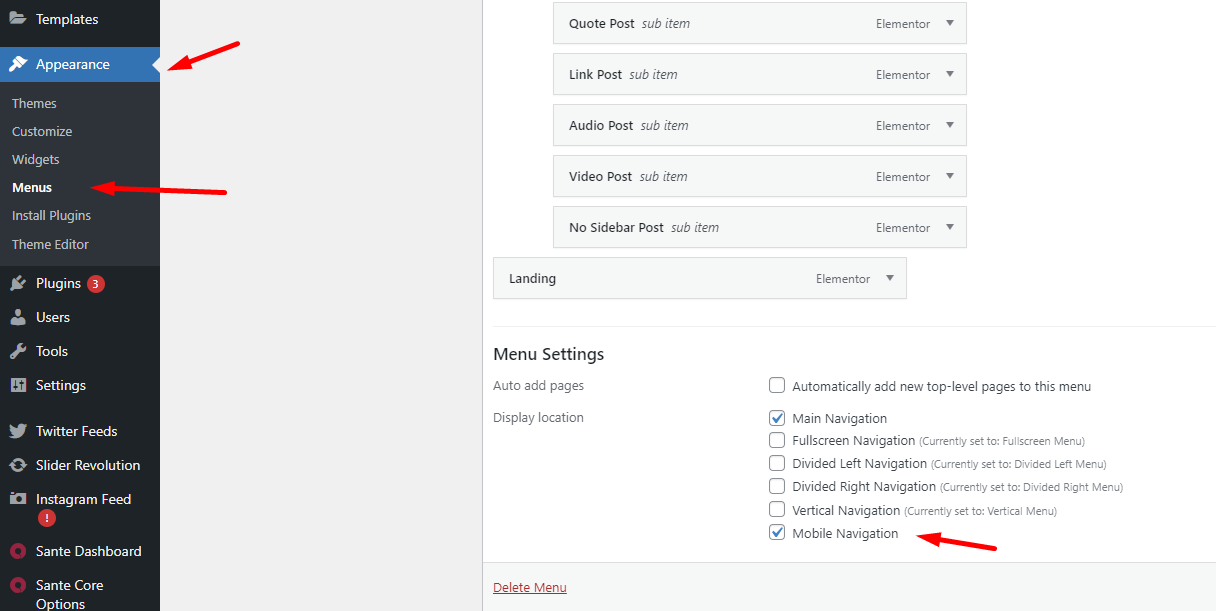Expand the No Sidebar Post item arrow

[950, 227]
